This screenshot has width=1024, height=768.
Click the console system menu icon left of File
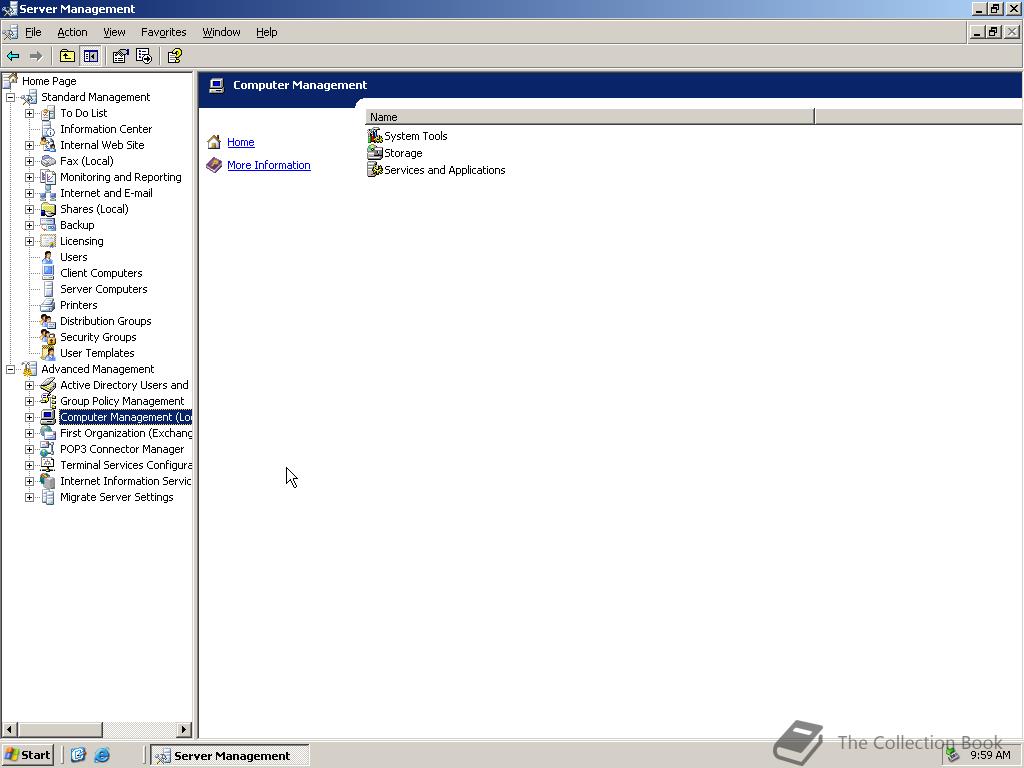10,32
